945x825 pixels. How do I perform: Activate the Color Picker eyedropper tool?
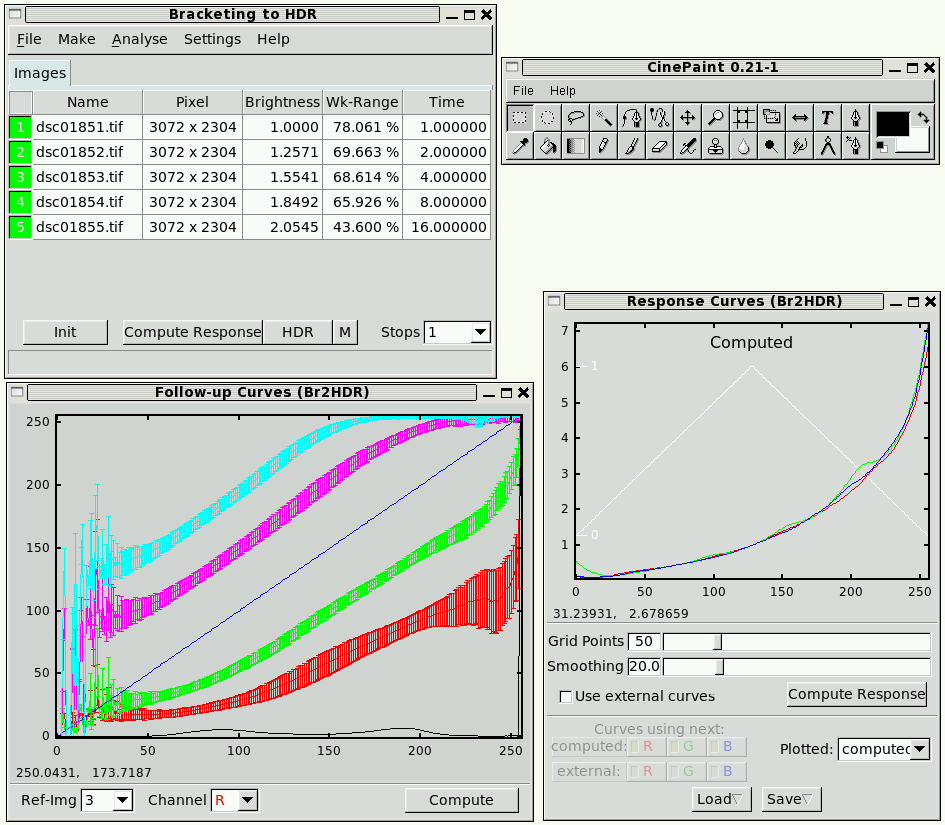520,146
